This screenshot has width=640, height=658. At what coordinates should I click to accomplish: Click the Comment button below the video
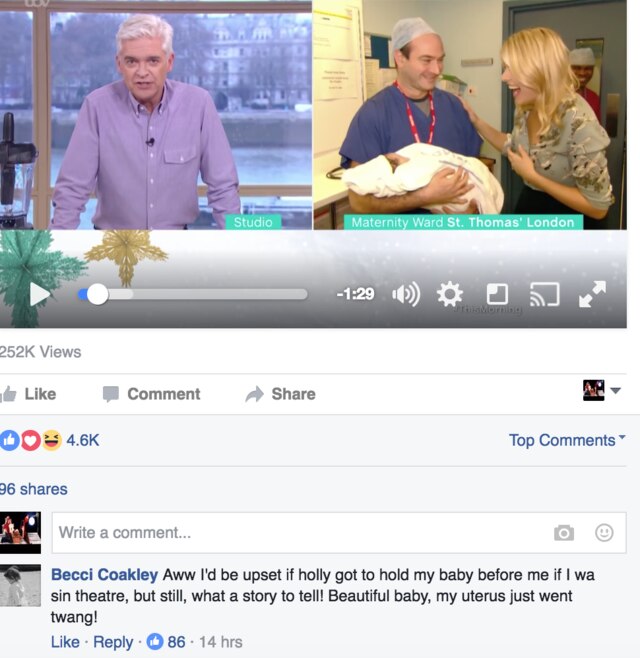pyautogui.click(x=152, y=394)
